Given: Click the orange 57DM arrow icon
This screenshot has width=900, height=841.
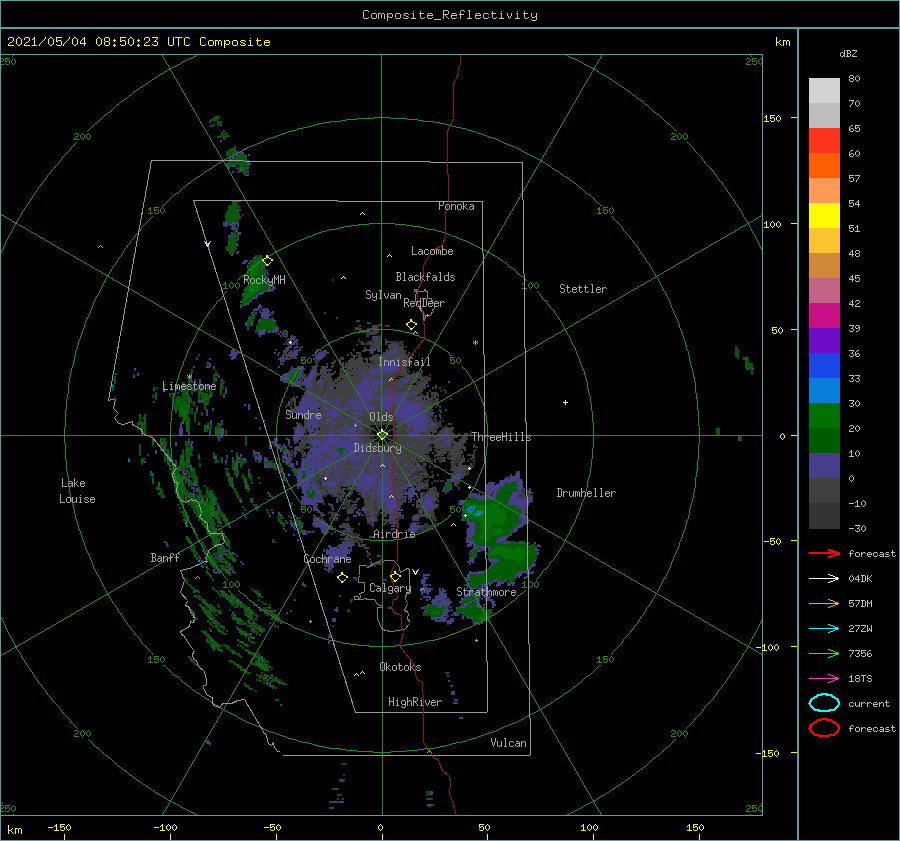Looking at the screenshot, I should click(x=824, y=603).
